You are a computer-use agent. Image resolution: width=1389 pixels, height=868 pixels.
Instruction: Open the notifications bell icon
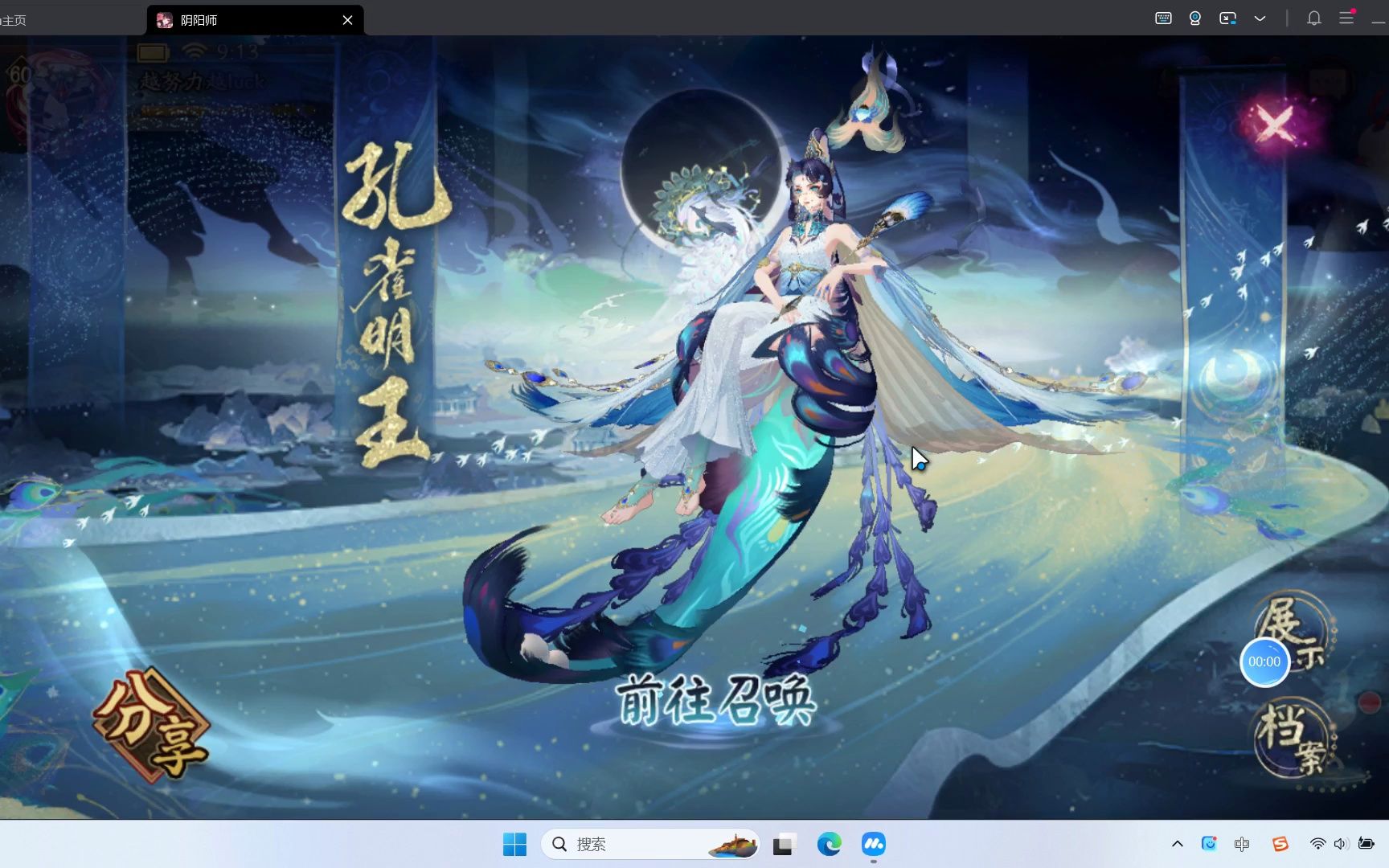pos(1314,18)
